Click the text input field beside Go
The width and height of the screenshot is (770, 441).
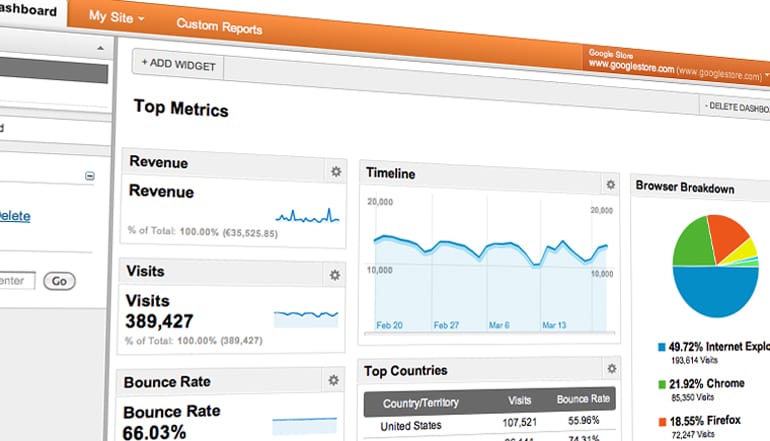(17, 281)
